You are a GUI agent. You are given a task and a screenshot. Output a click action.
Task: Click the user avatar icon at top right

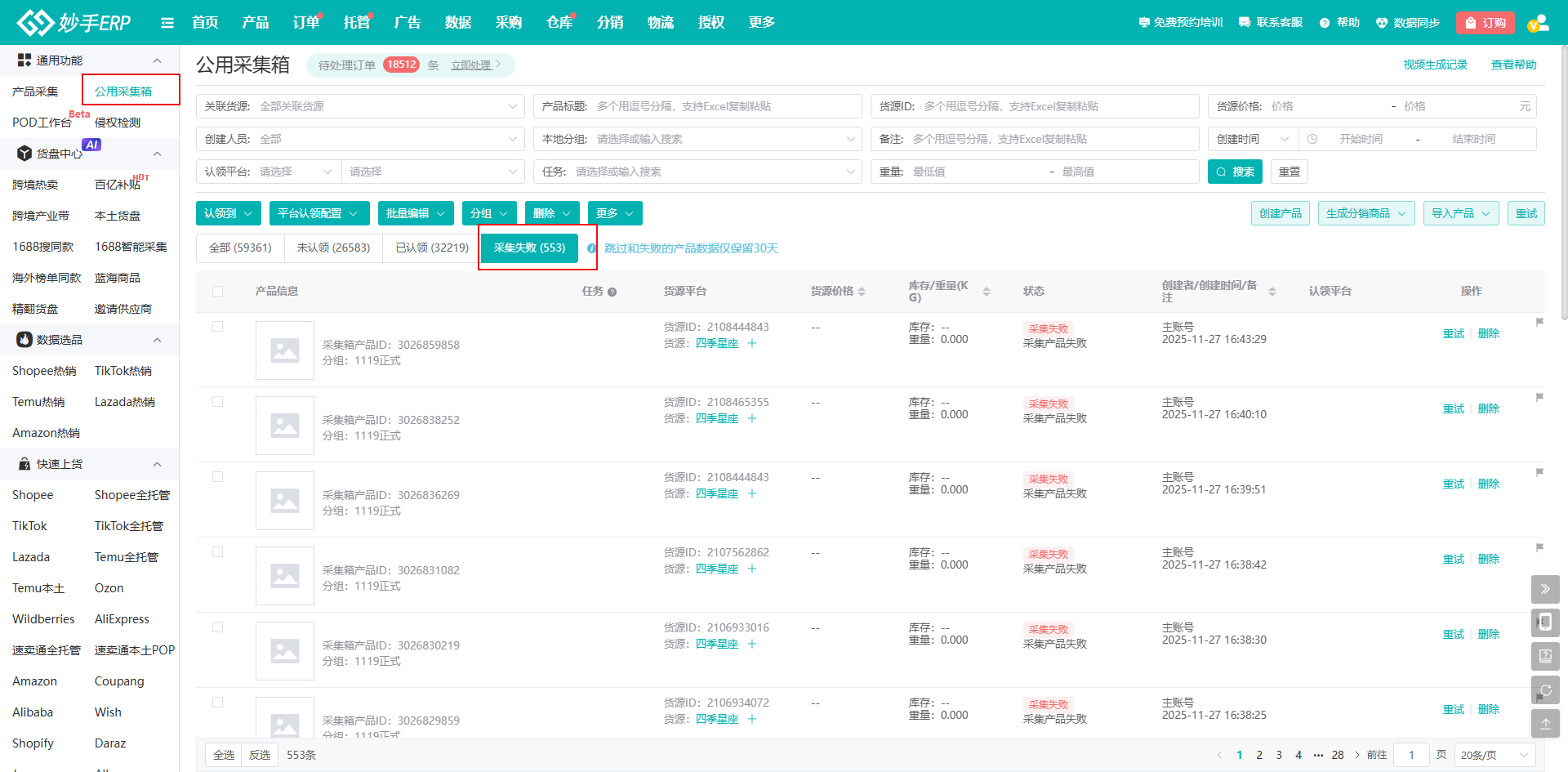point(1538,23)
